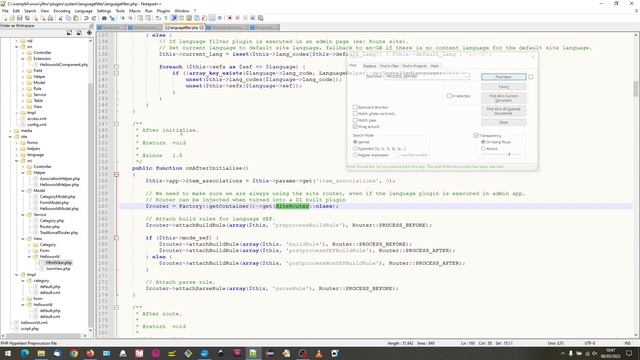This screenshot has height=360, width=640.
Task: Click the Close button in Find dialog
Action: coord(503,122)
